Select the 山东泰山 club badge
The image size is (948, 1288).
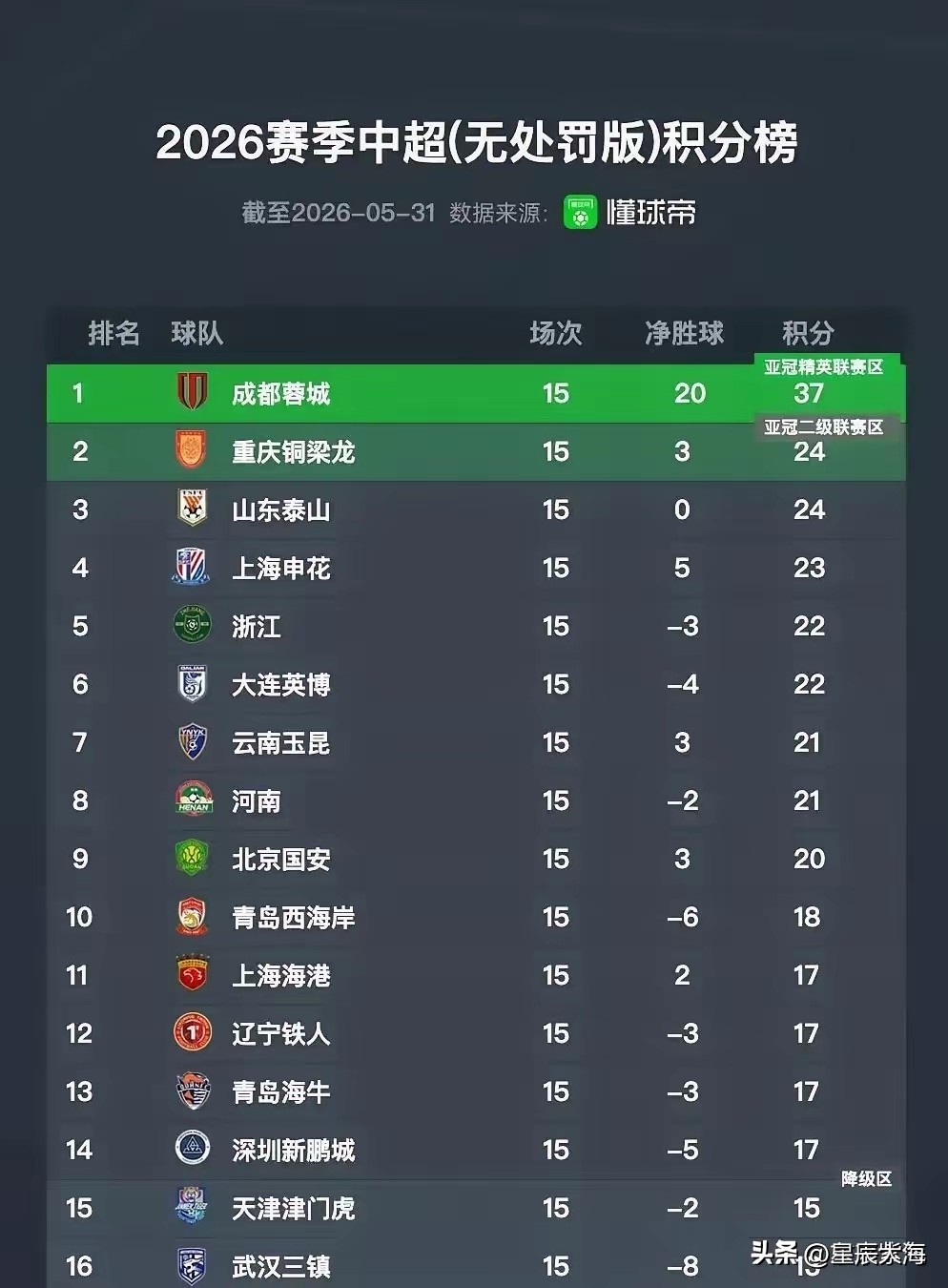(193, 509)
